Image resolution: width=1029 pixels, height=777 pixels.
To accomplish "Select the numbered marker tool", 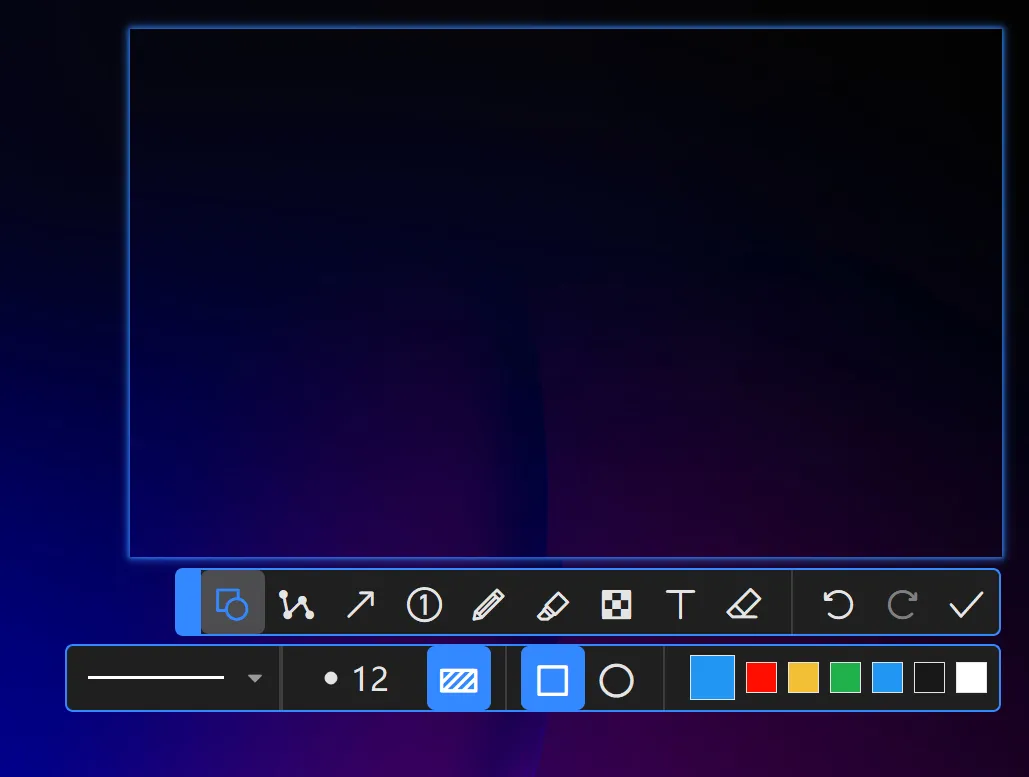I will (424, 604).
